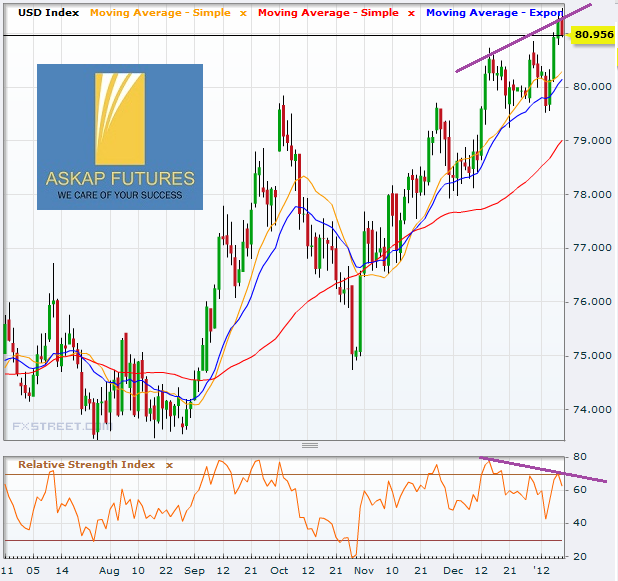Click the ASKAP Futures logo

click(x=120, y=137)
